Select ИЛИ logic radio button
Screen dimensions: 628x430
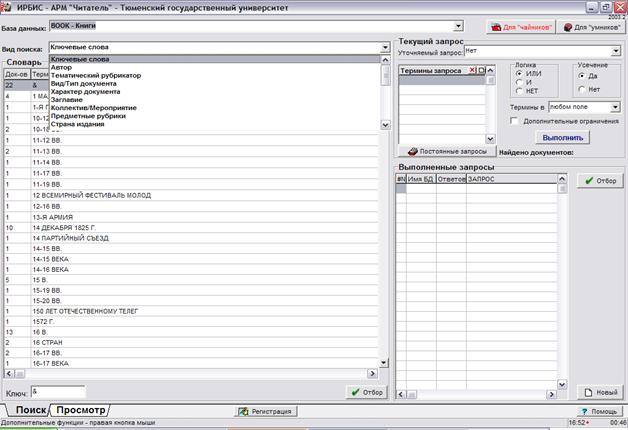coord(518,75)
